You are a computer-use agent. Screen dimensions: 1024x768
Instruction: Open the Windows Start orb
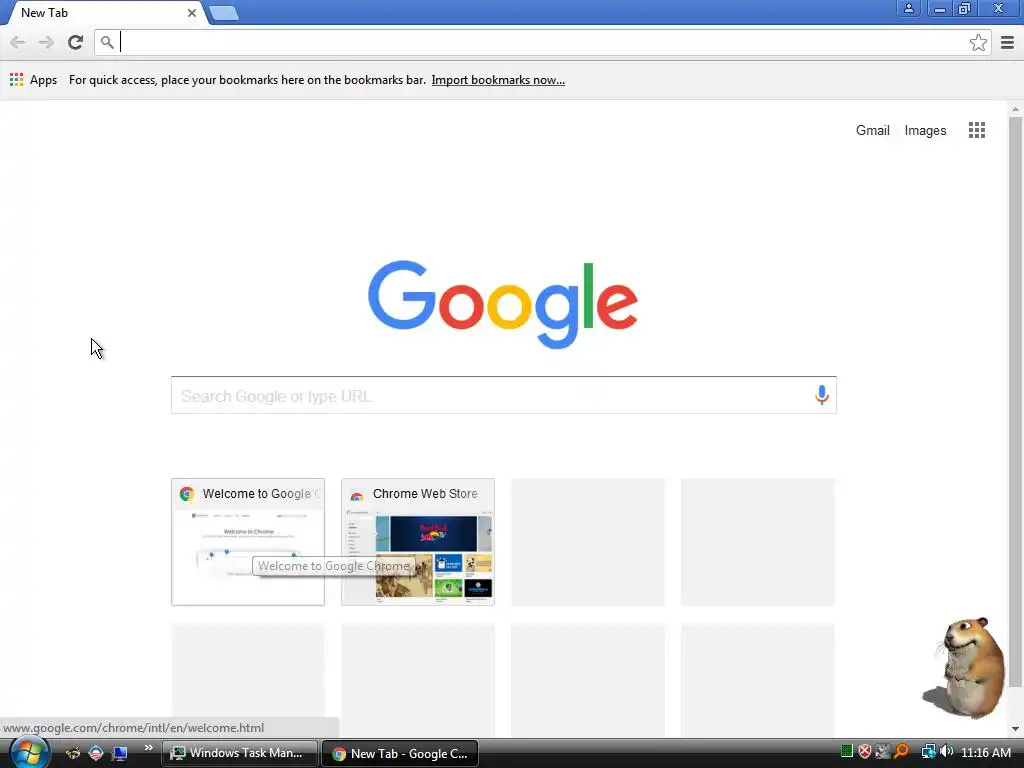click(x=29, y=752)
